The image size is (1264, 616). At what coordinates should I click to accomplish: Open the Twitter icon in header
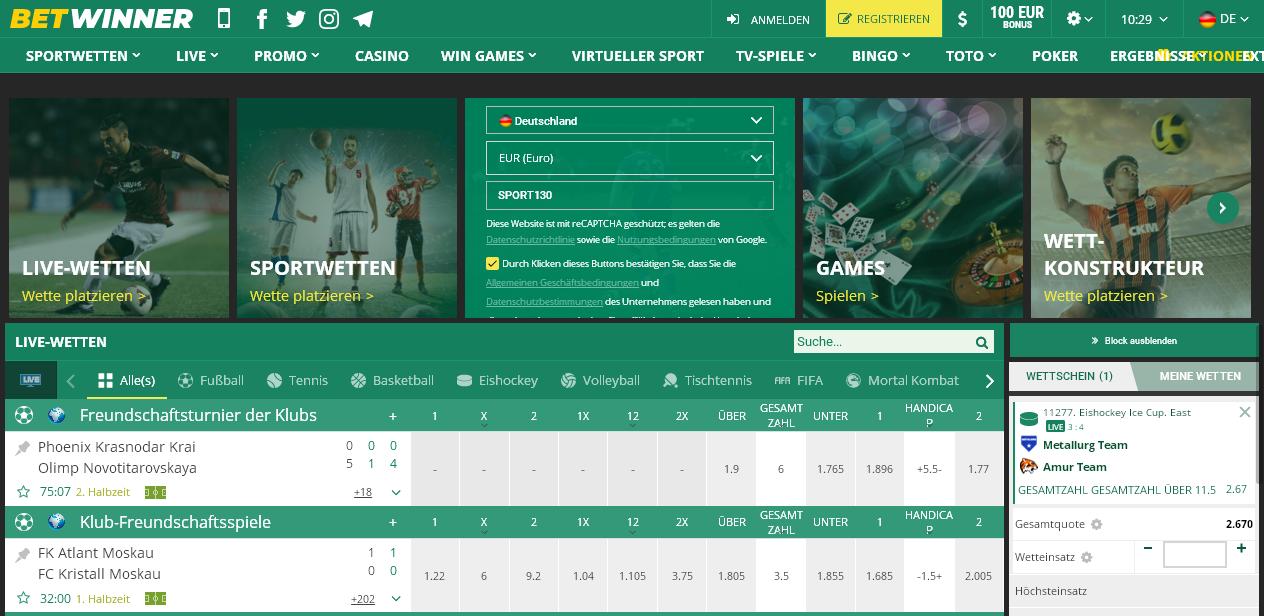tap(295, 19)
